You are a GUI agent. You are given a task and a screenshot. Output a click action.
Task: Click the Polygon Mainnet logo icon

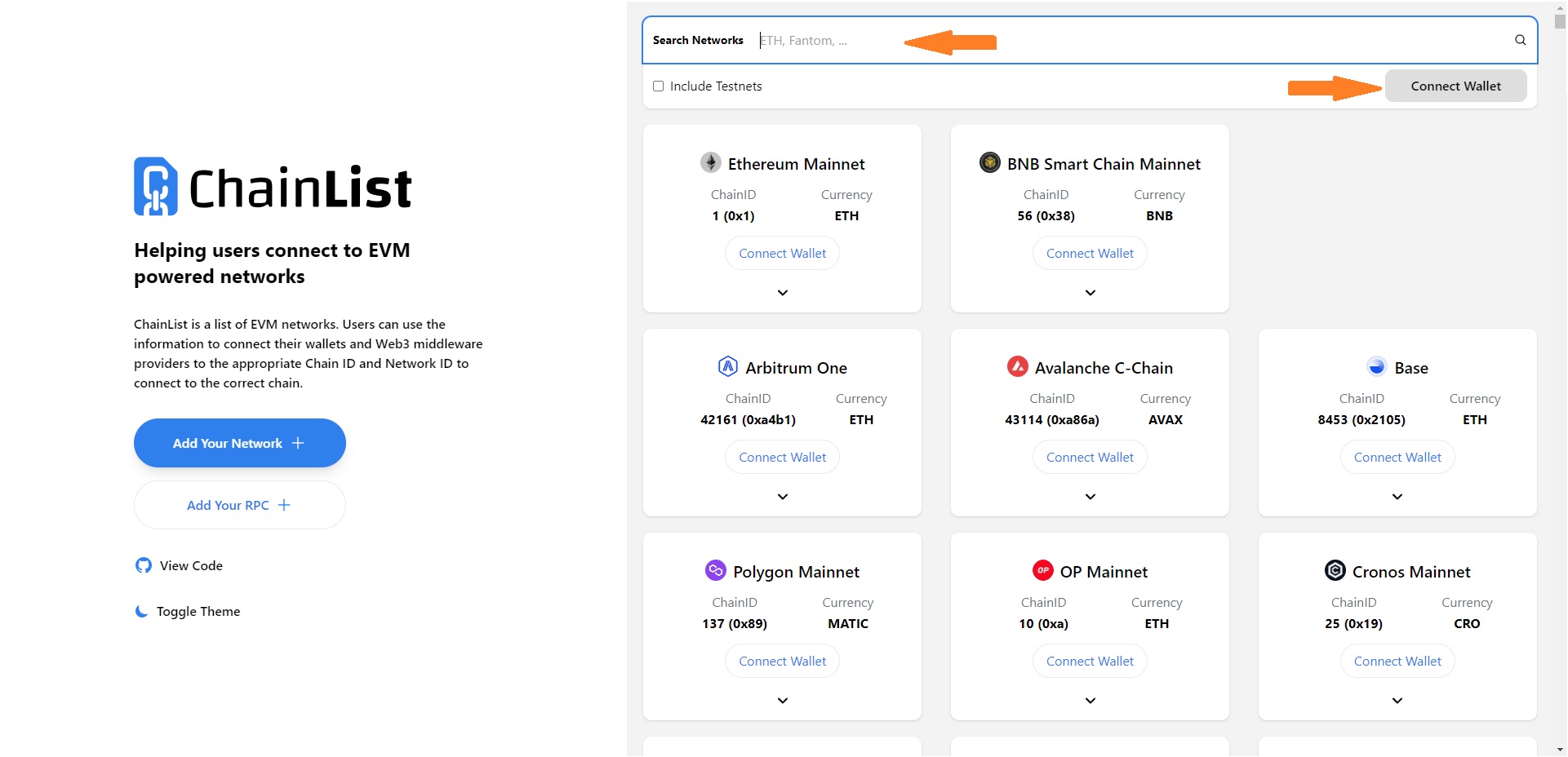(x=716, y=570)
